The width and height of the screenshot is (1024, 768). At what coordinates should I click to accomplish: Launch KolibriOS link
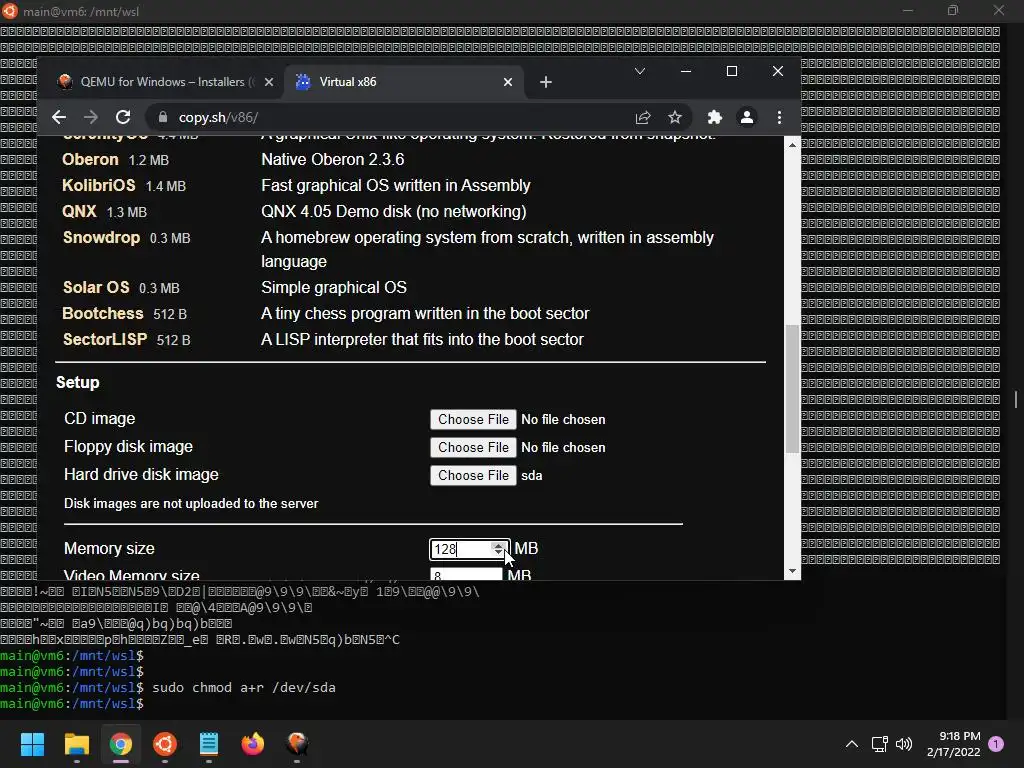99,185
